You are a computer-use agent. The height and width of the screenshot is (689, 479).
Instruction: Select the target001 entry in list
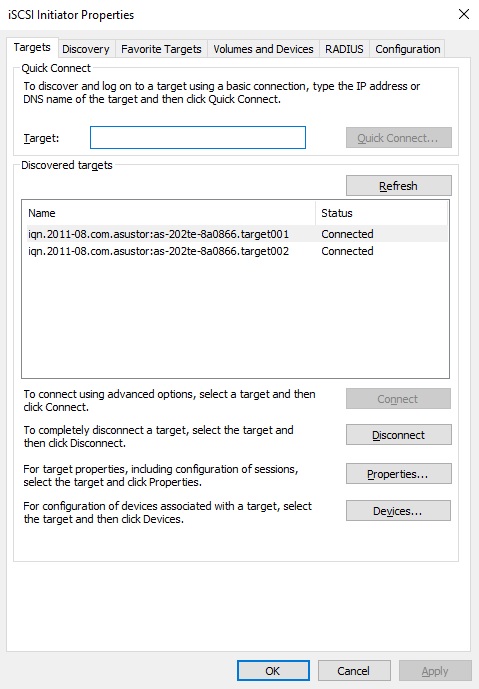pyautogui.click(x=235, y=234)
